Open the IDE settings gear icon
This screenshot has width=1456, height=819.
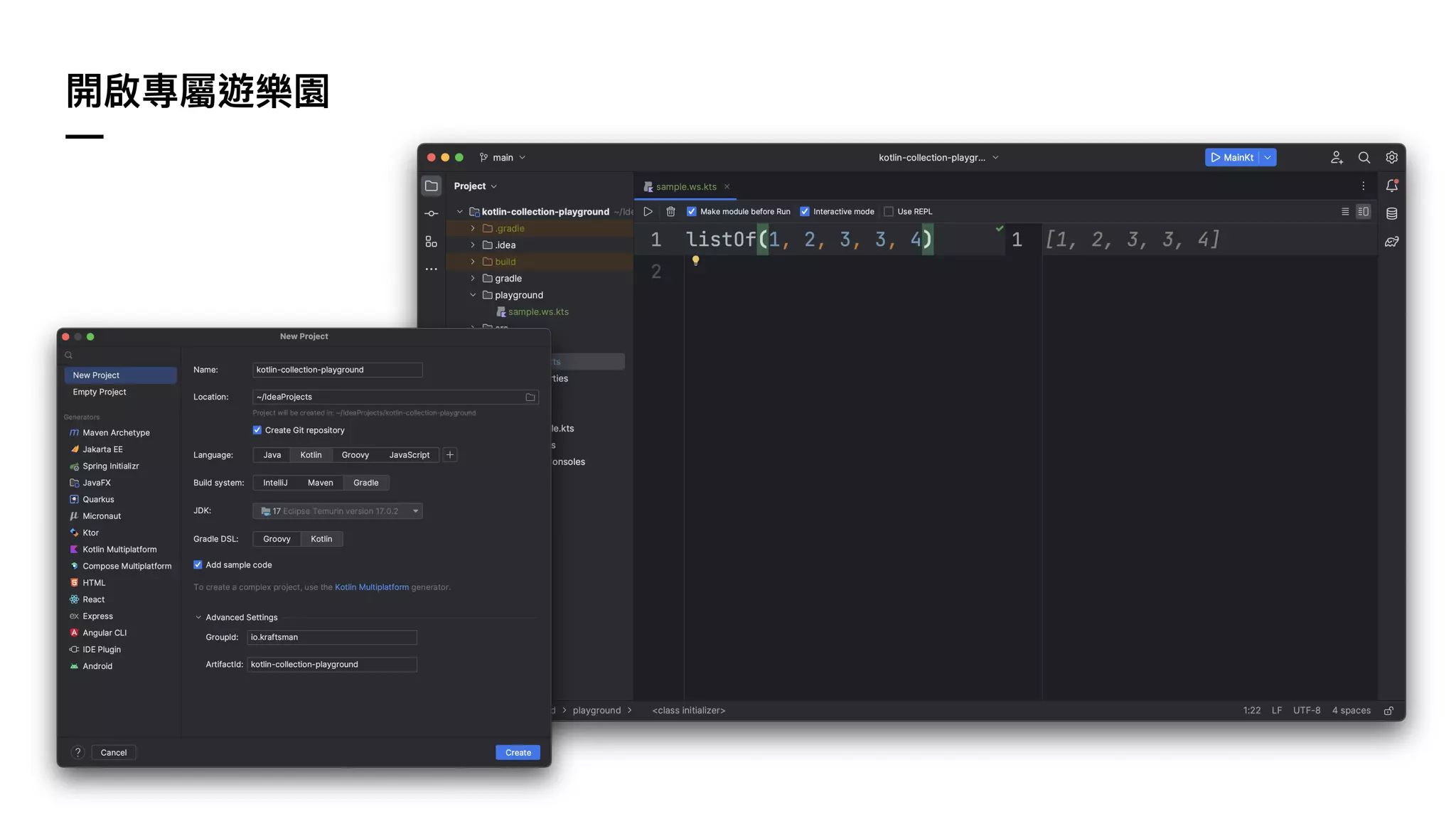click(x=1391, y=158)
